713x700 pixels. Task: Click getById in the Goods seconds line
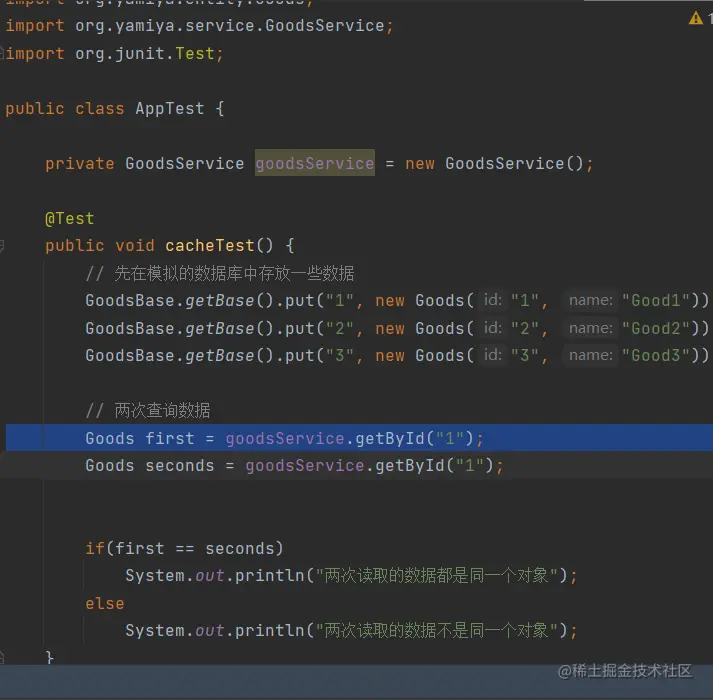pos(410,466)
